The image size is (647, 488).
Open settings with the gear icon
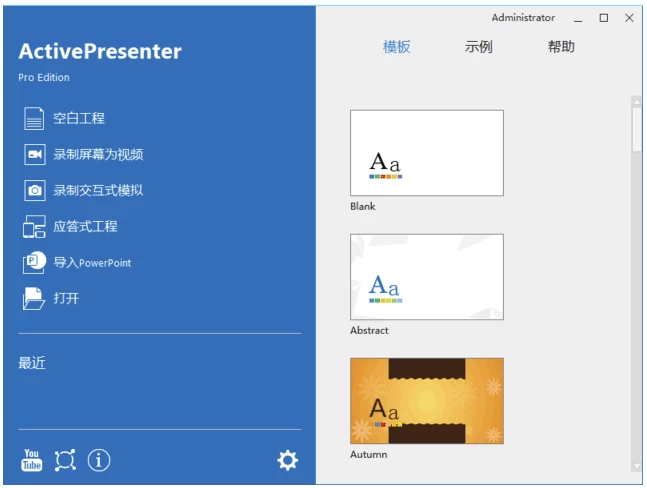[288, 460]
